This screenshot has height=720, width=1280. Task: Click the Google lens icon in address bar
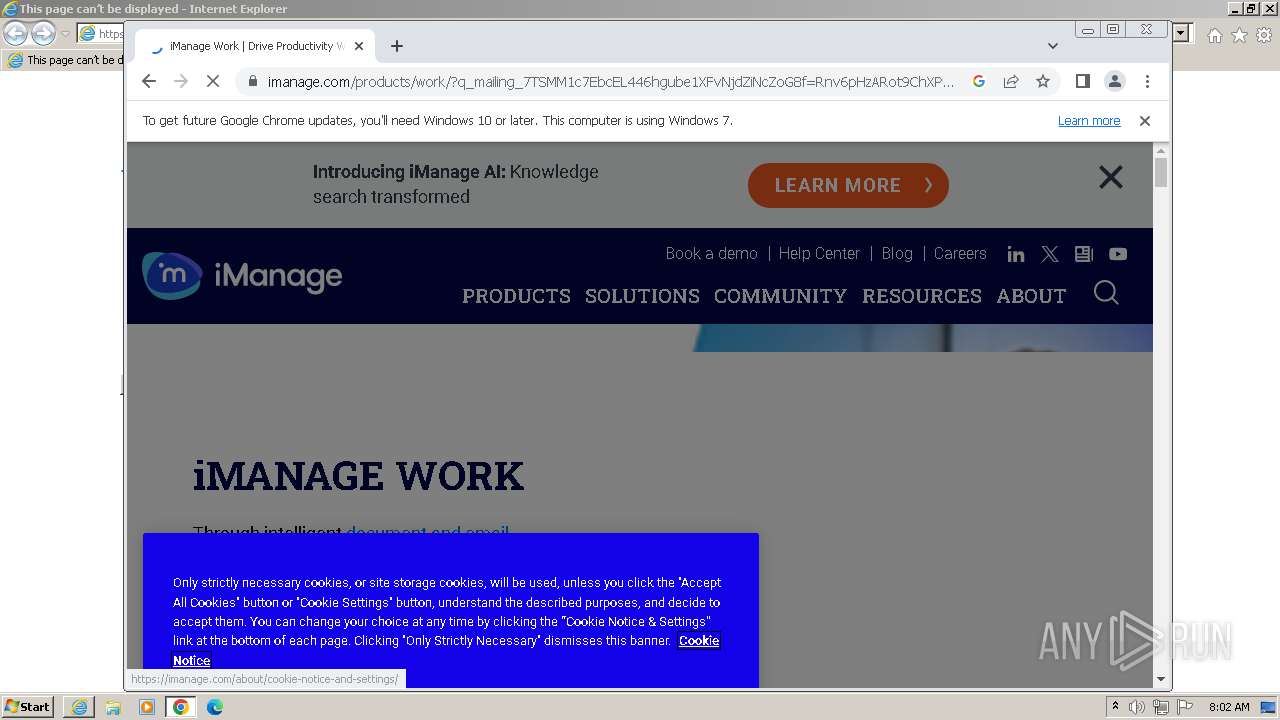(x=979, y=82)
